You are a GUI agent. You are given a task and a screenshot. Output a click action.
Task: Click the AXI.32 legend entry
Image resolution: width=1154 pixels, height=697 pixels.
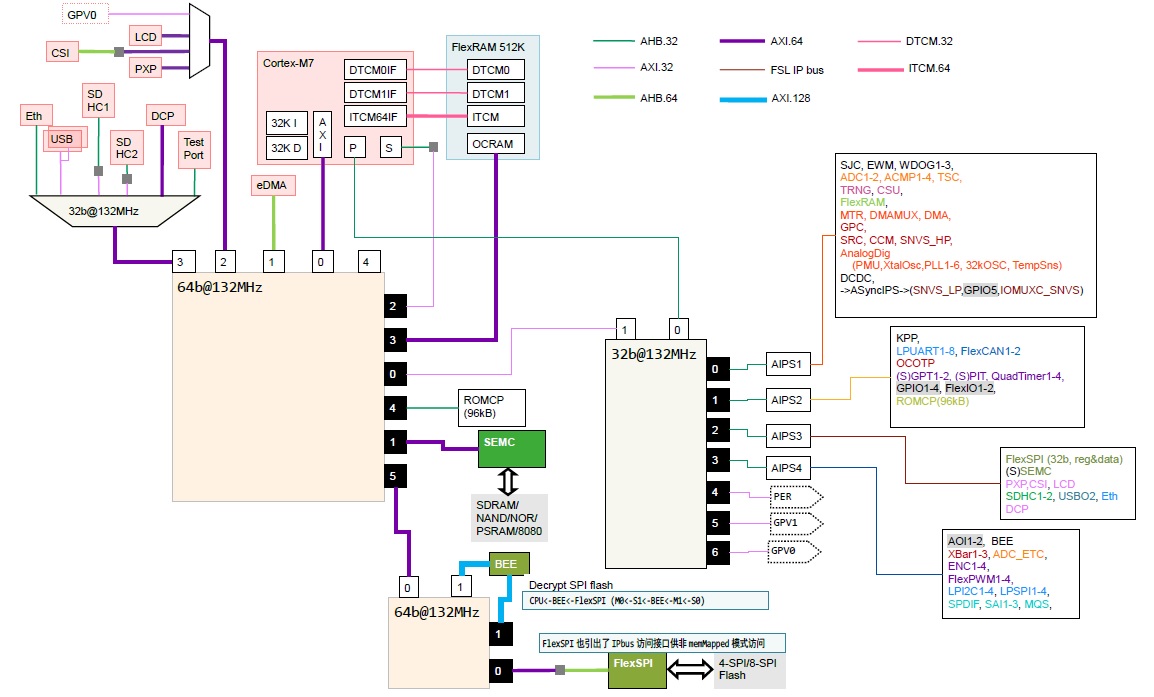pos(634,67)
